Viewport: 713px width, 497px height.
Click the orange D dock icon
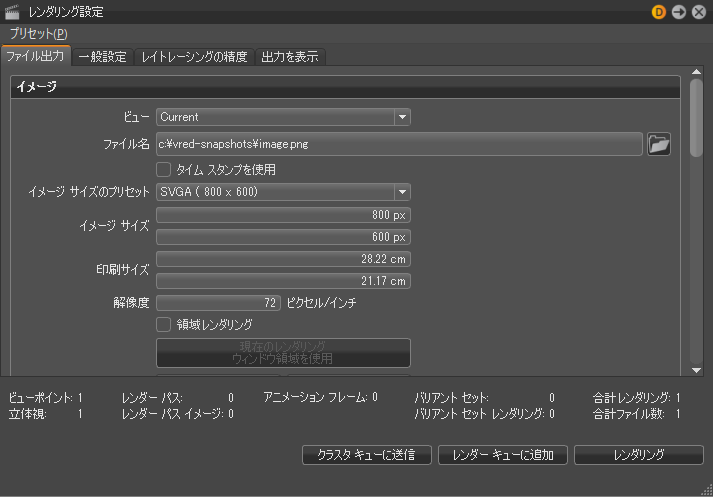(x=658, y=12)
